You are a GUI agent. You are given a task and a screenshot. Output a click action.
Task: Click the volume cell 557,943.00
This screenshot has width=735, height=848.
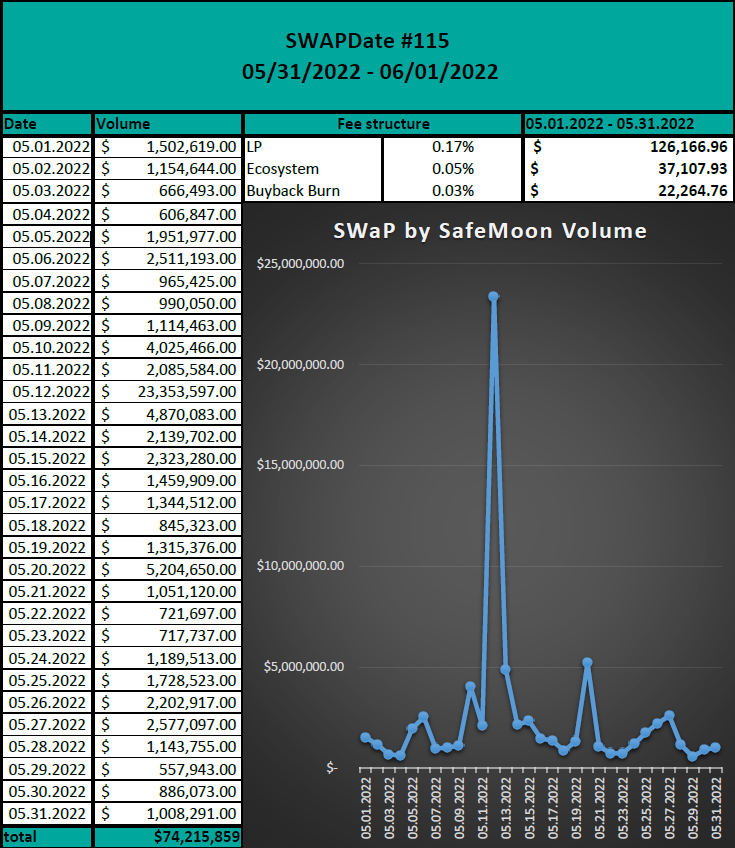(x=168, y=770)
